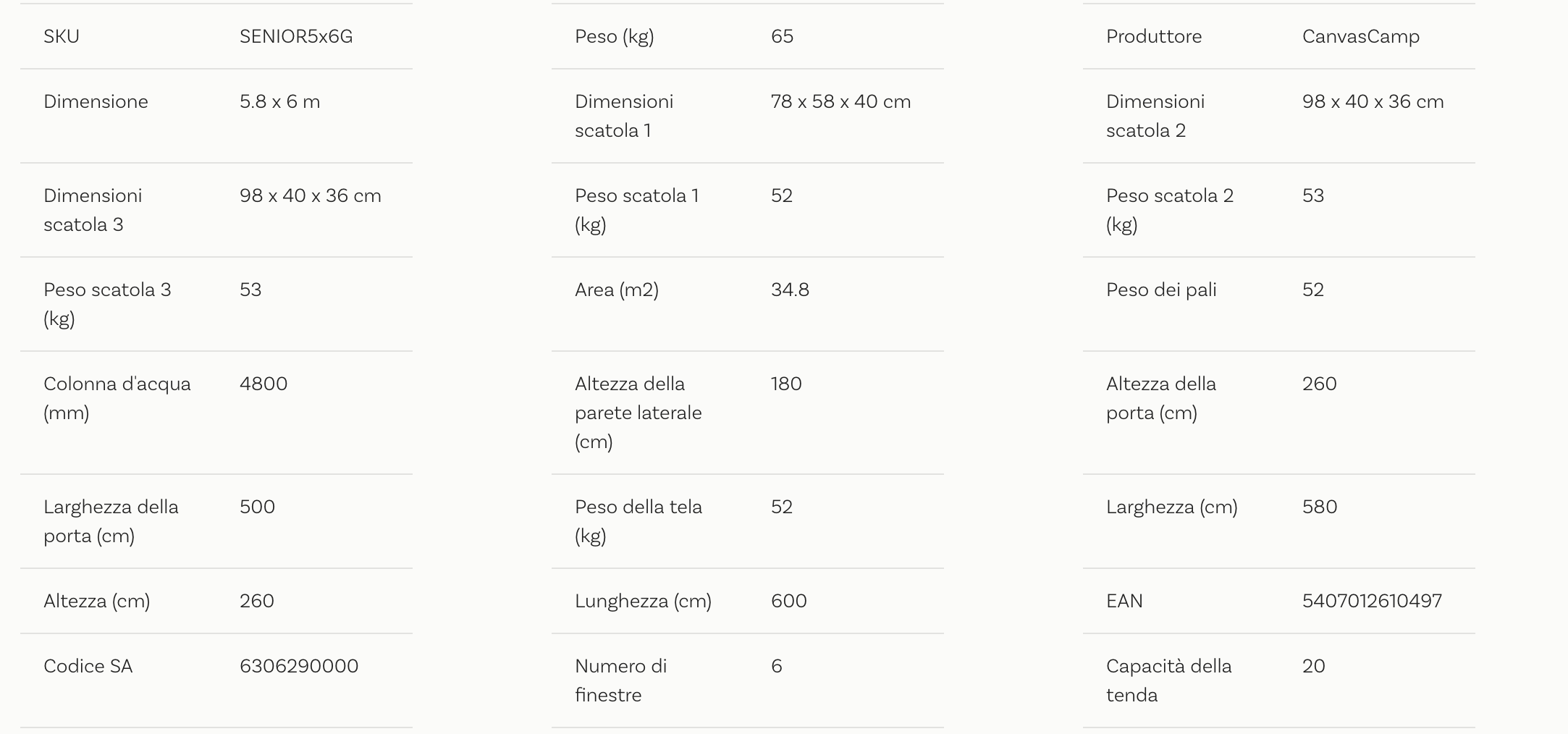Select Dimensioni scatola 1 value 78 x 58 x 40 cm

point(841,101)
